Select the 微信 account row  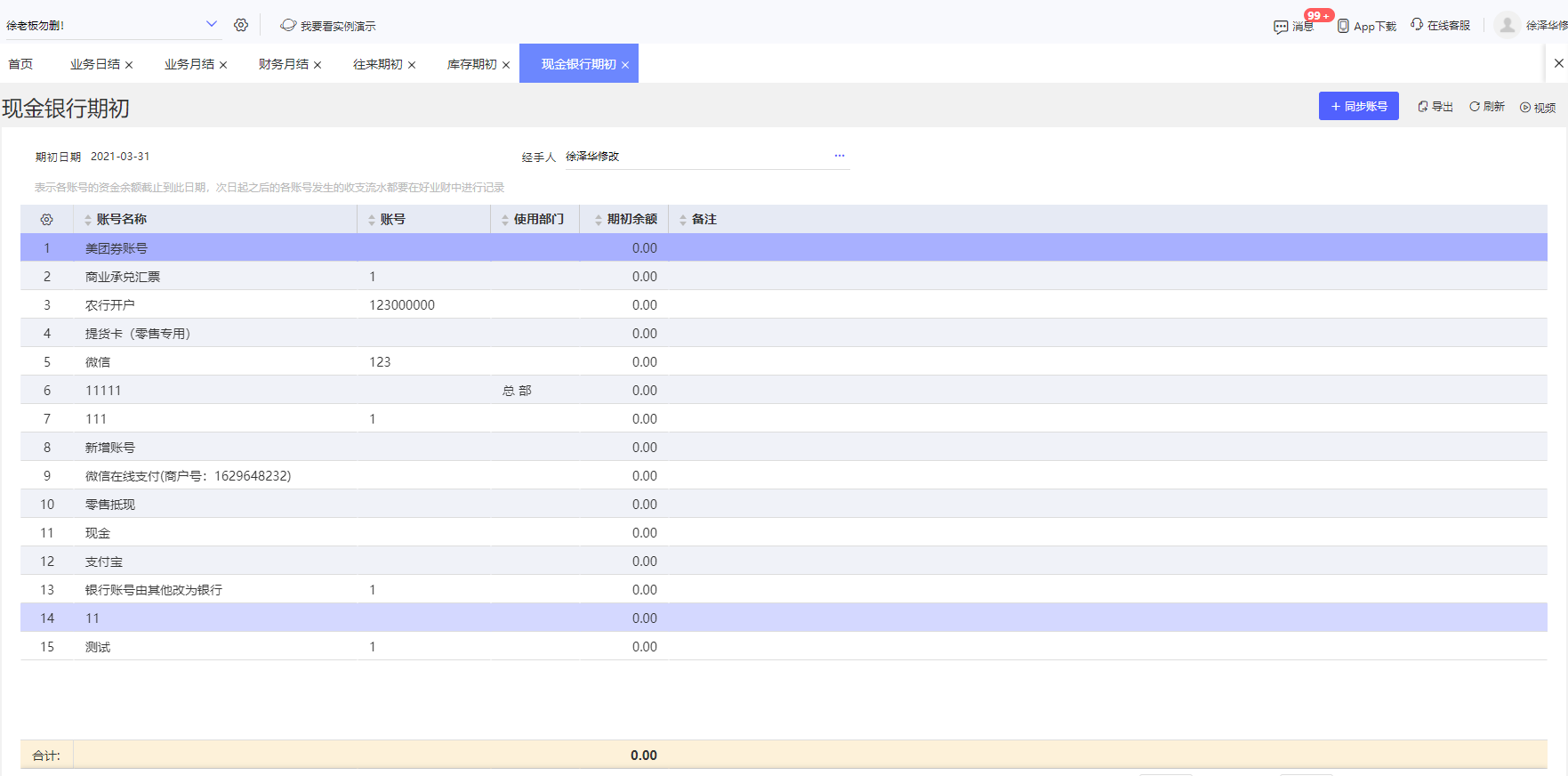784,362
